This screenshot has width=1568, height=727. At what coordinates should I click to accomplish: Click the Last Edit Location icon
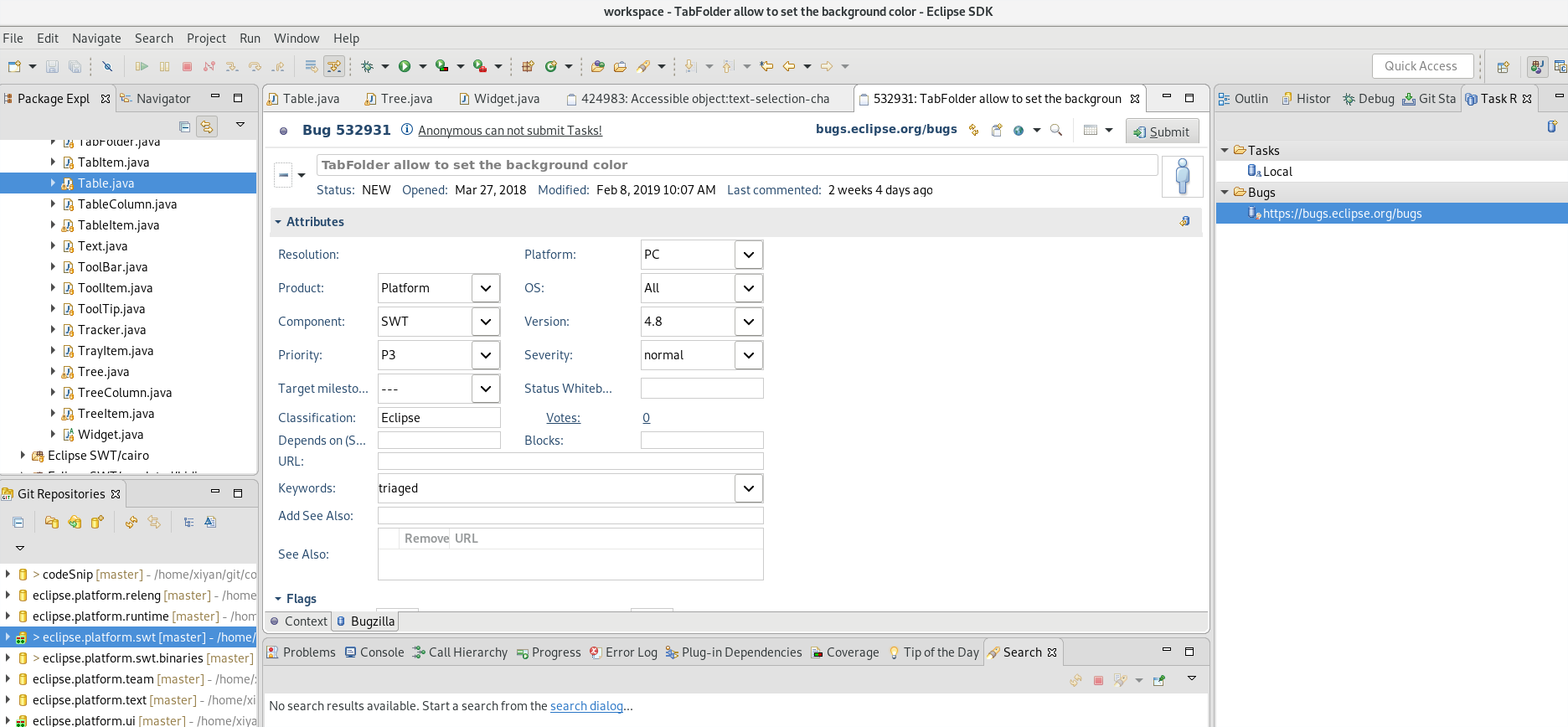766,66
